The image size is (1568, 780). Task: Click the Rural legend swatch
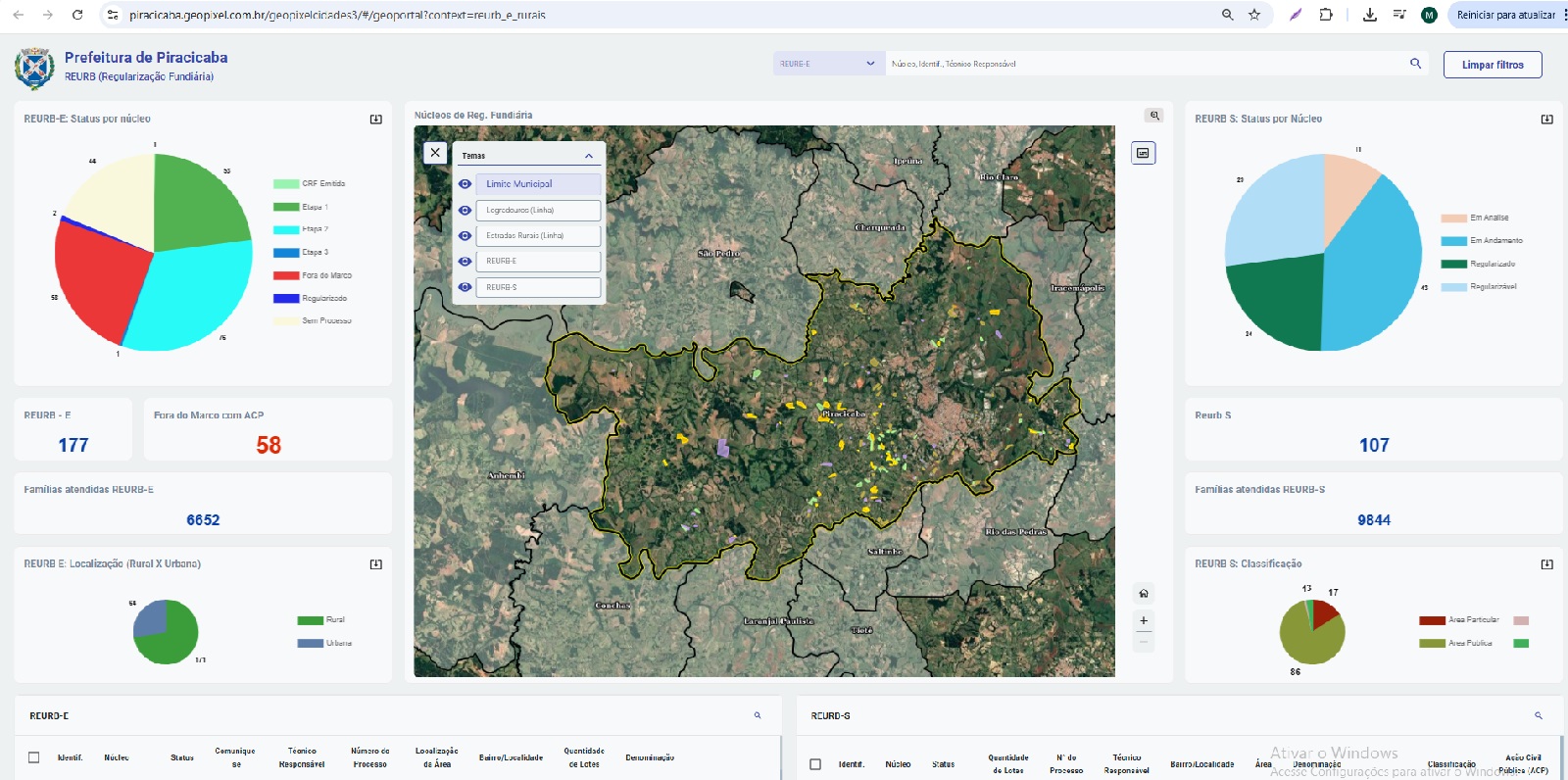[x=310, y=620]
